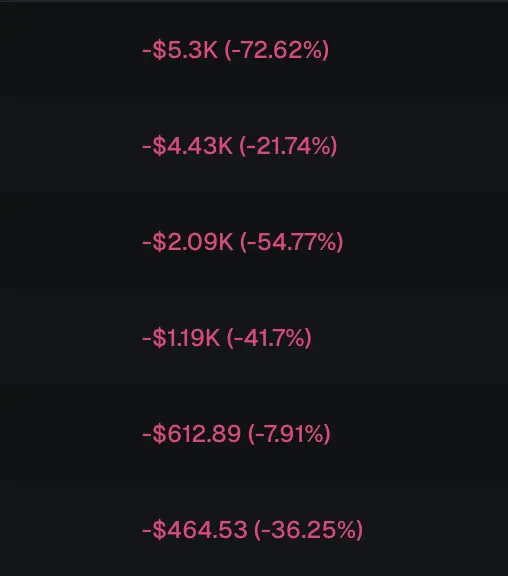
Task: Click the -$464.53 loss amount
Action: coord(195,529)
